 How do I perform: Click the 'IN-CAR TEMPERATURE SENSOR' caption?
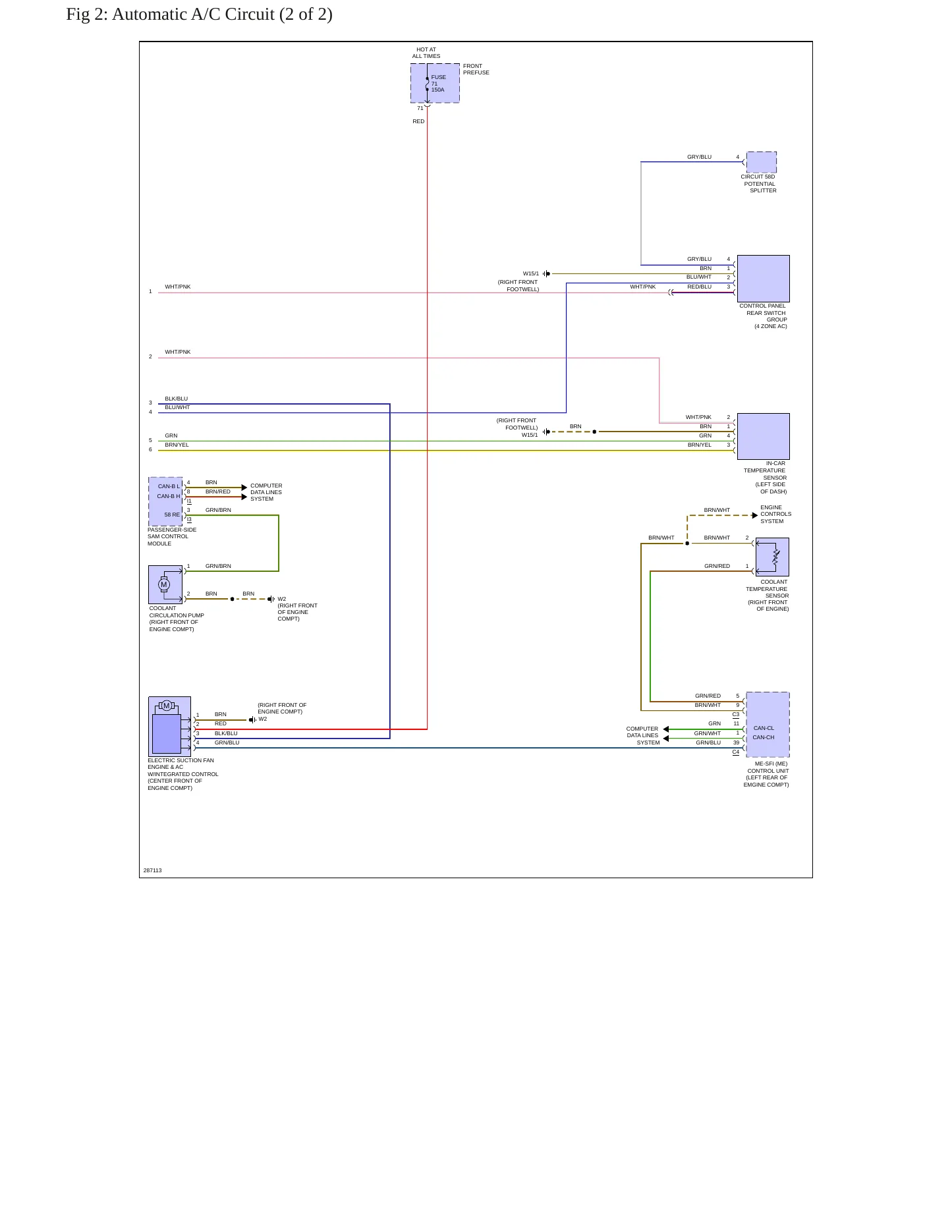point(765,478)
